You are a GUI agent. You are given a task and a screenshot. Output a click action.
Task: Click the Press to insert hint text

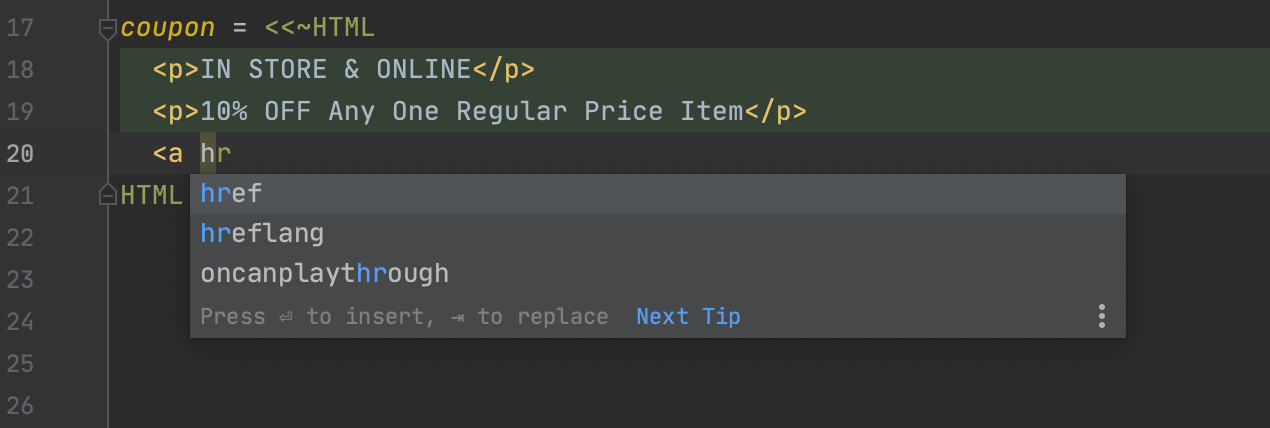404,317
